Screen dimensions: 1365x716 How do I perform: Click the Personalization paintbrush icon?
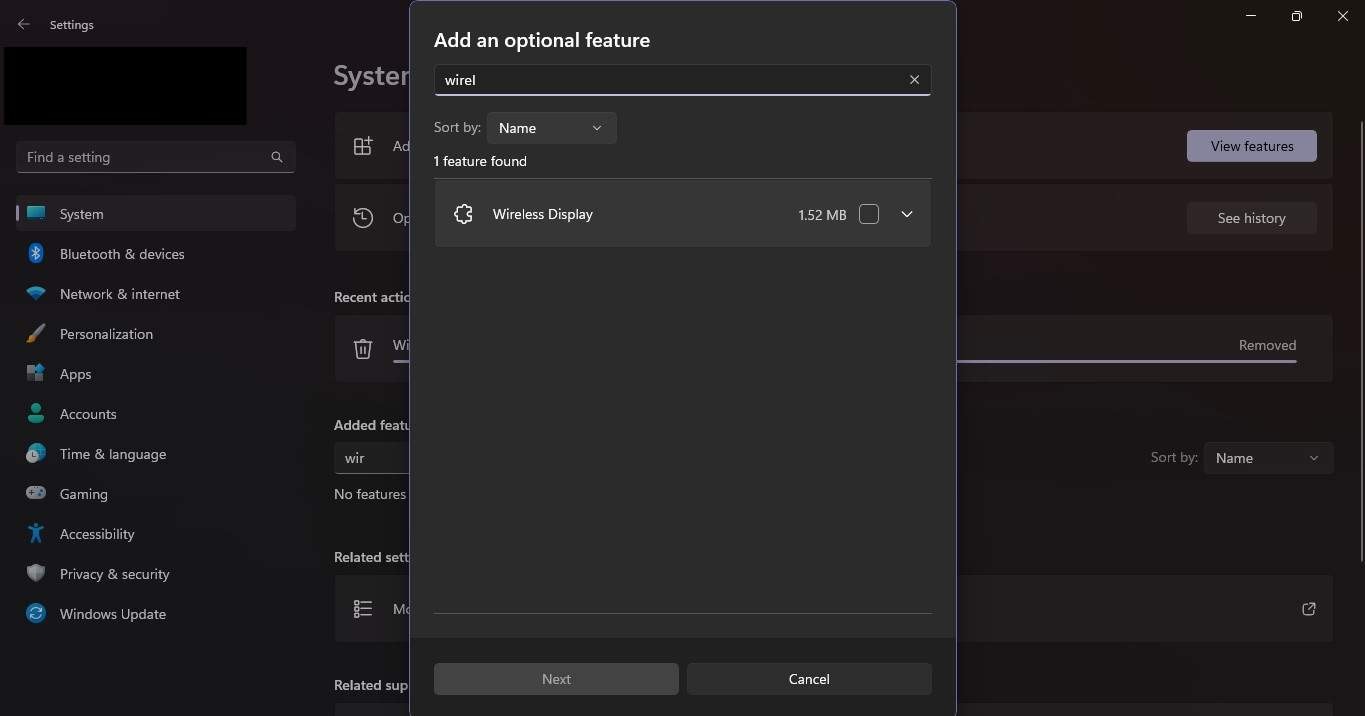(x=36, y=334)
